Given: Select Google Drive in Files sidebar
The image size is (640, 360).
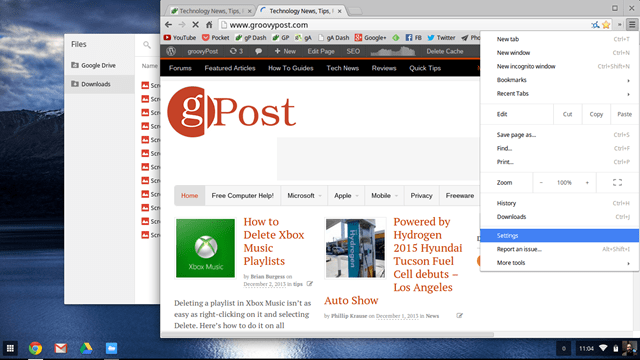Looking at the screenshot, I should pos(100,65).
